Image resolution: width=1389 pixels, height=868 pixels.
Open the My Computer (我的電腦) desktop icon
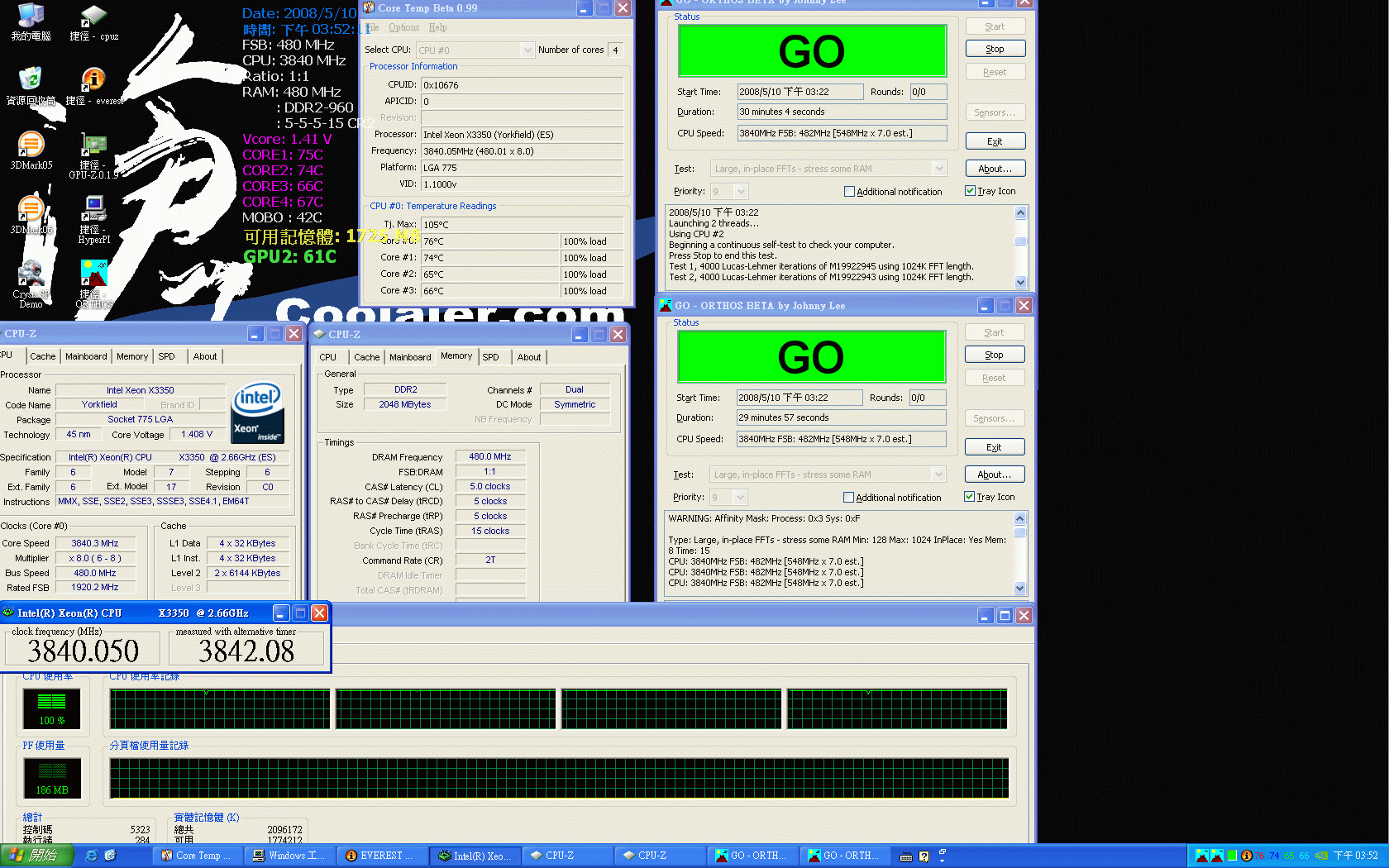tap(31, 22)
